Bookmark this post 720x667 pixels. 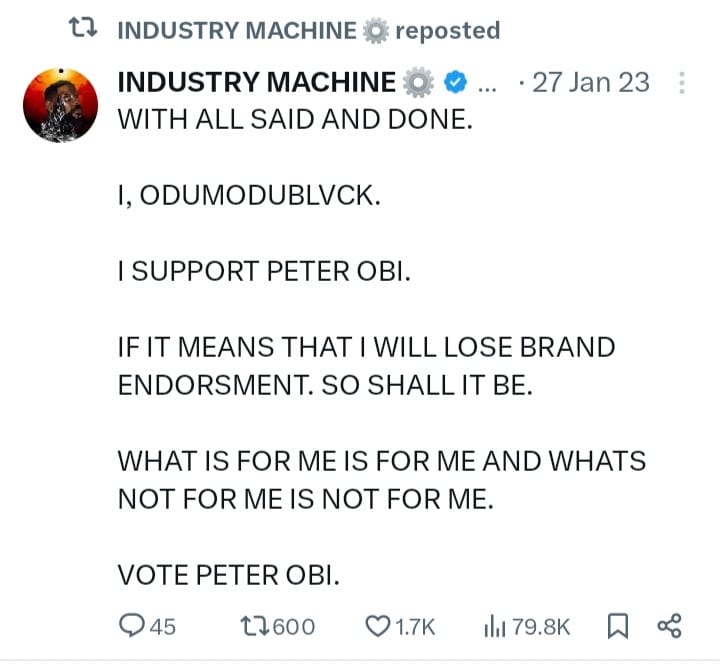618,626
